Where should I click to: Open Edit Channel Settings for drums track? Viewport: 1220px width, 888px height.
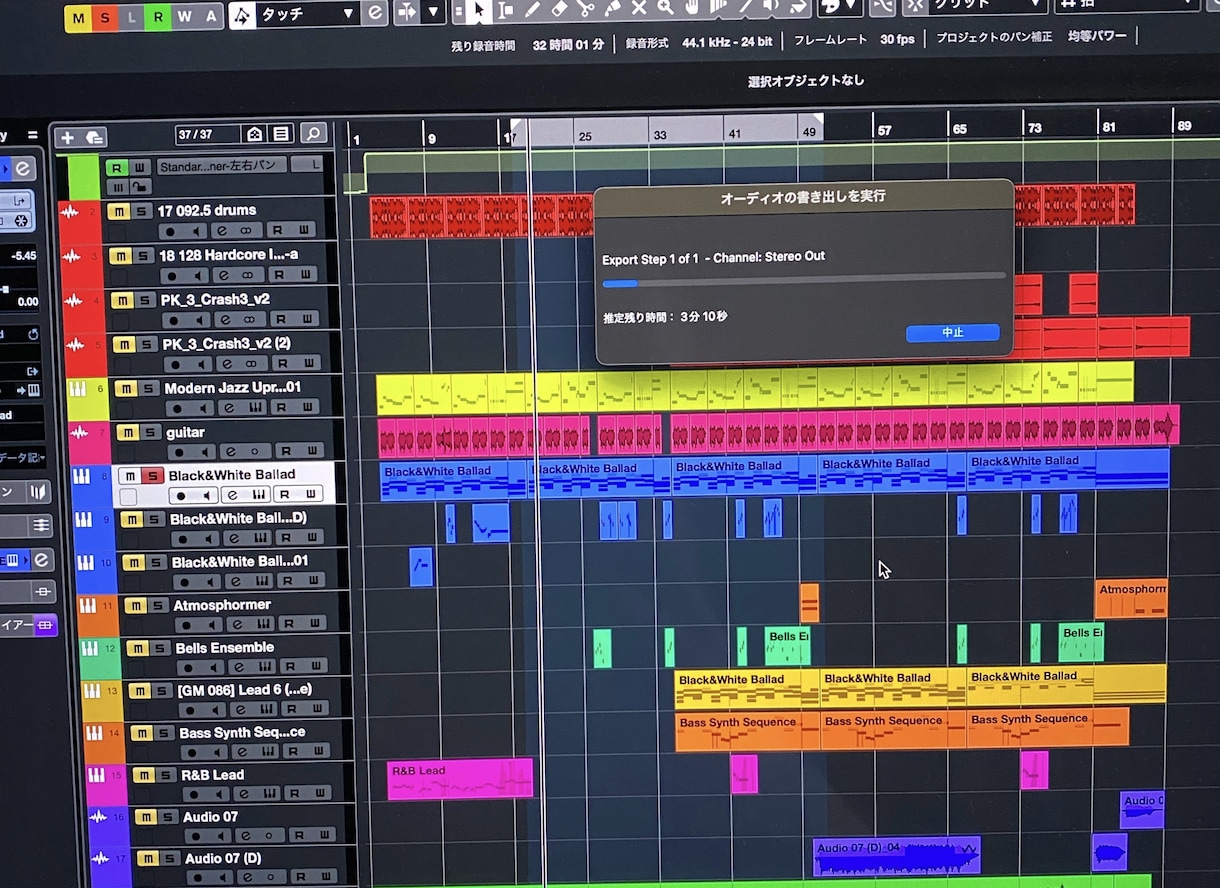[224, 231]
